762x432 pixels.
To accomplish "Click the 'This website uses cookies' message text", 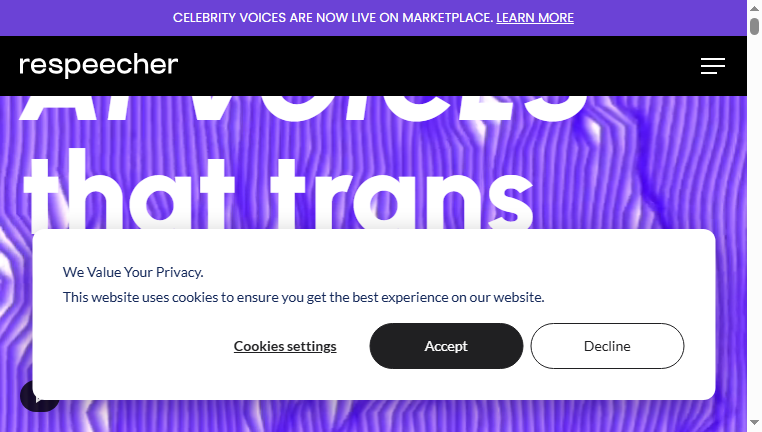I will point(303,297).
